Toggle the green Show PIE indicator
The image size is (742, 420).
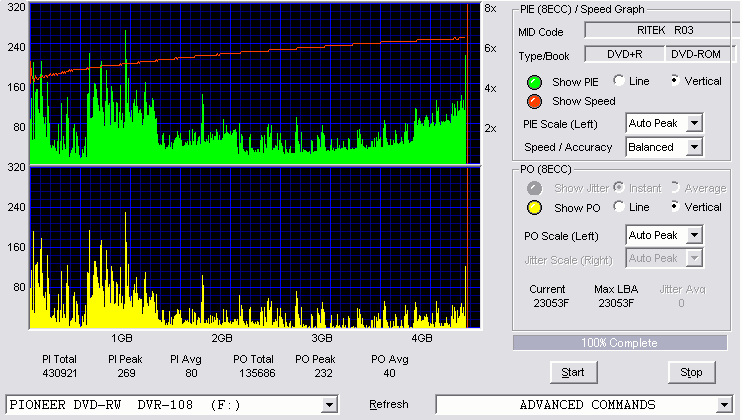click(x=534, y=82)
